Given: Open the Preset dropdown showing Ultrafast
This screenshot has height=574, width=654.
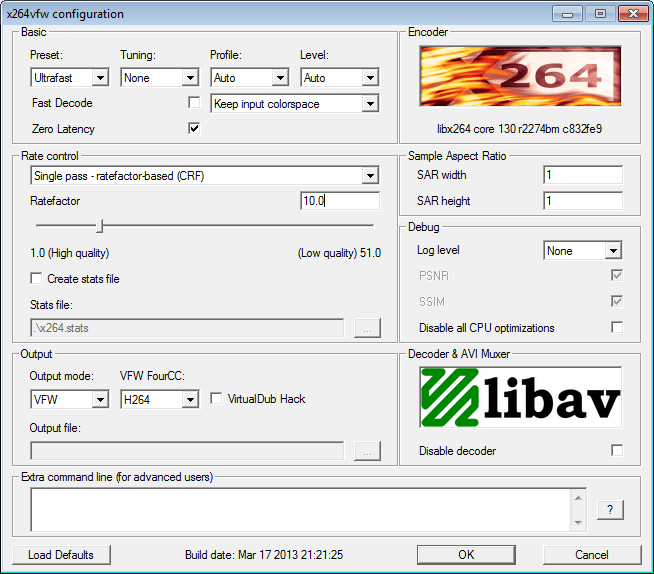Looking at the screenshot, I should coord(70,78).
